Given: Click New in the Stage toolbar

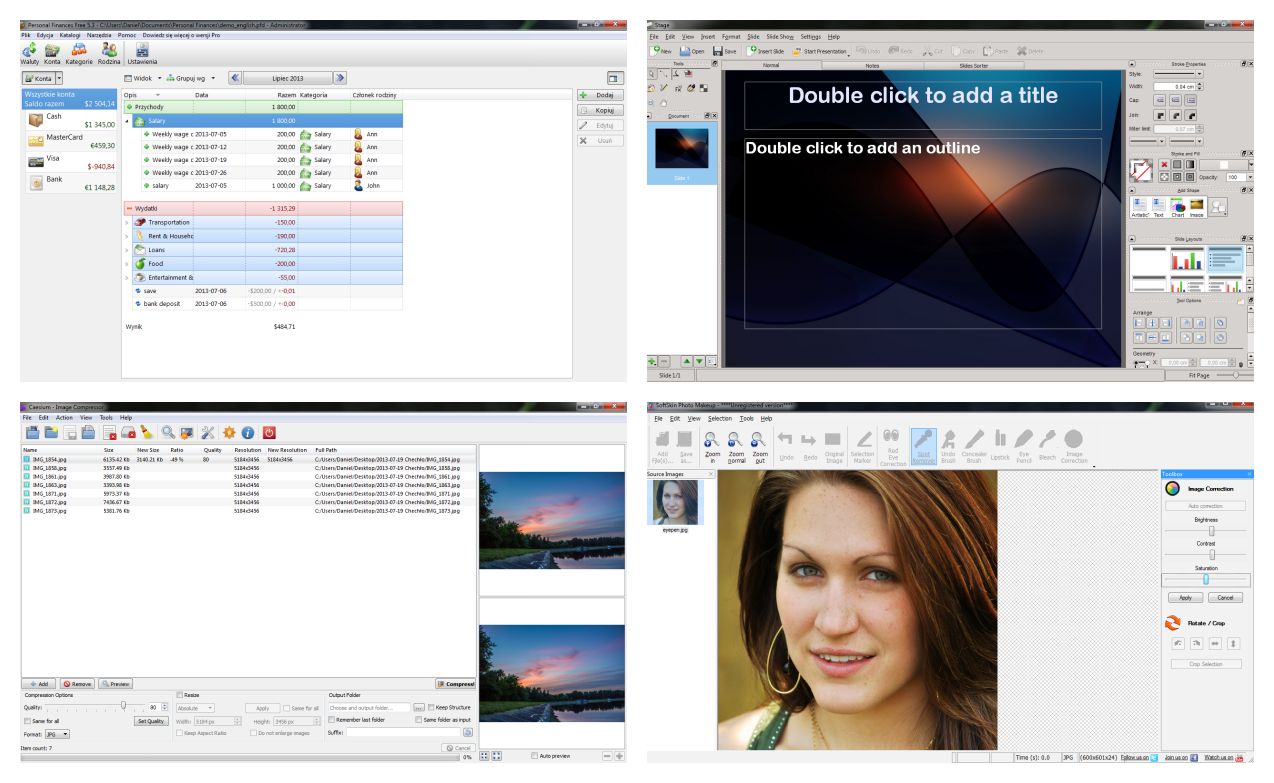Looking at the screenshot, I should 662,50.
